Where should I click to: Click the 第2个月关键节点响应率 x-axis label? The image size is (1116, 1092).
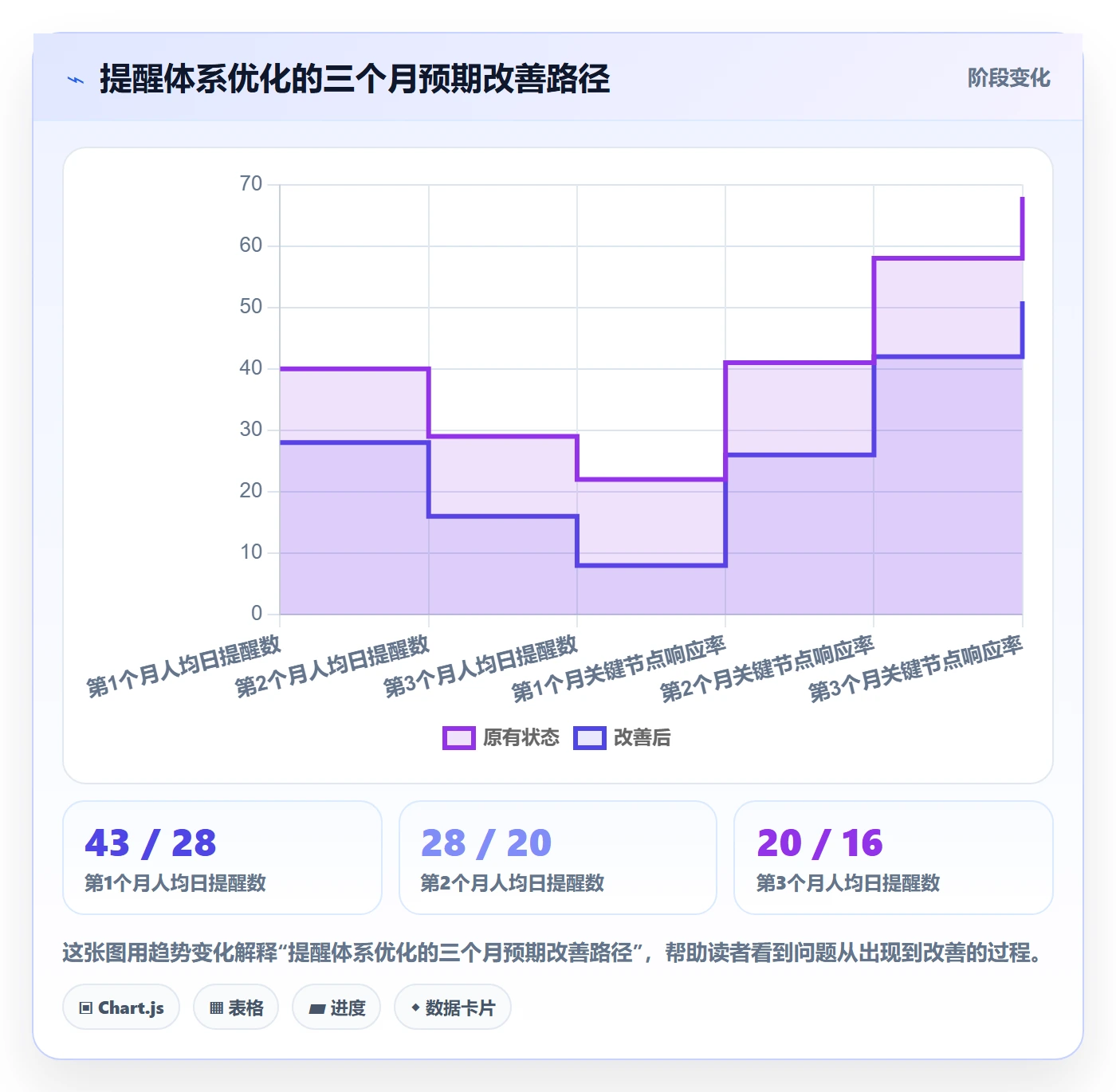(x=768, y=670)
